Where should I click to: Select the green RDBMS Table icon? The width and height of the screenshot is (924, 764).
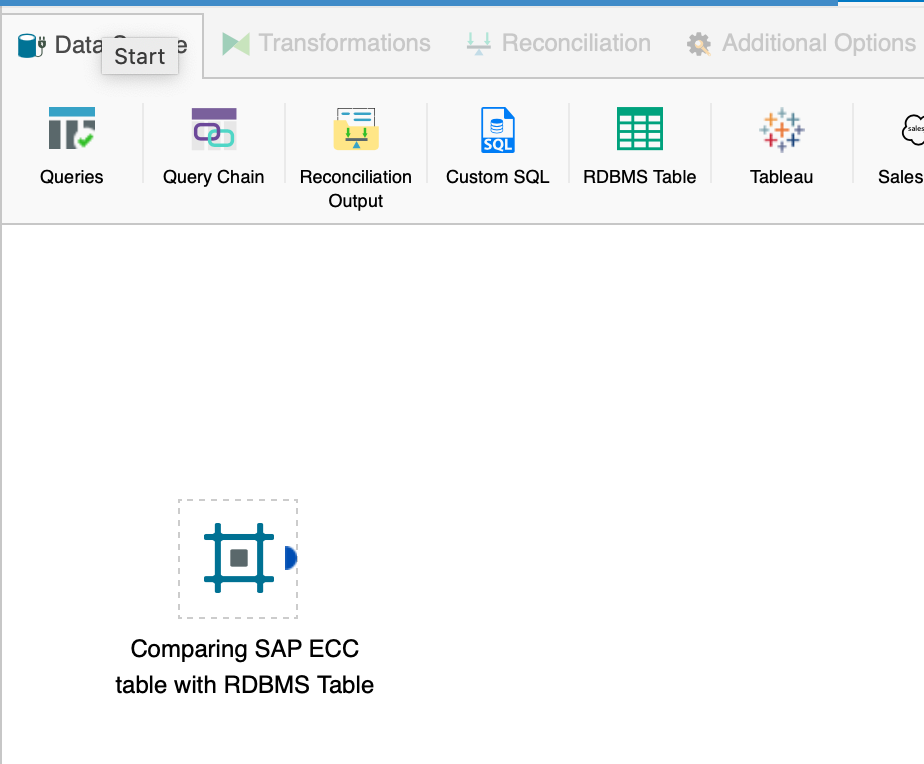639,129
